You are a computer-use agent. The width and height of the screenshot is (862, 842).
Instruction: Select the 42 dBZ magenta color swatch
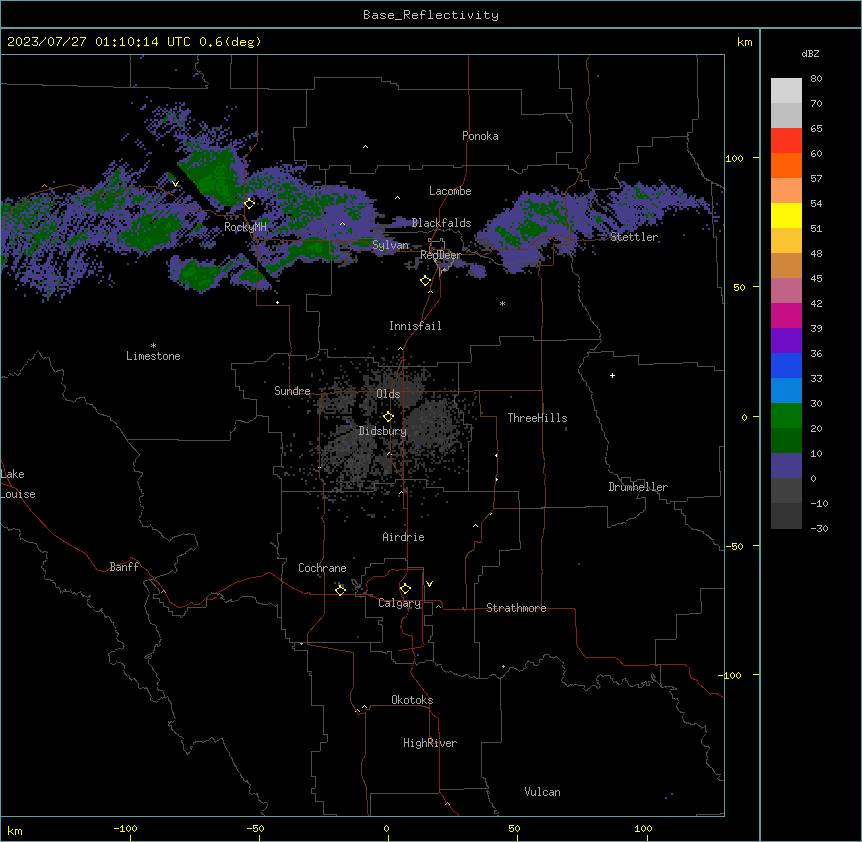pos(786,315)
